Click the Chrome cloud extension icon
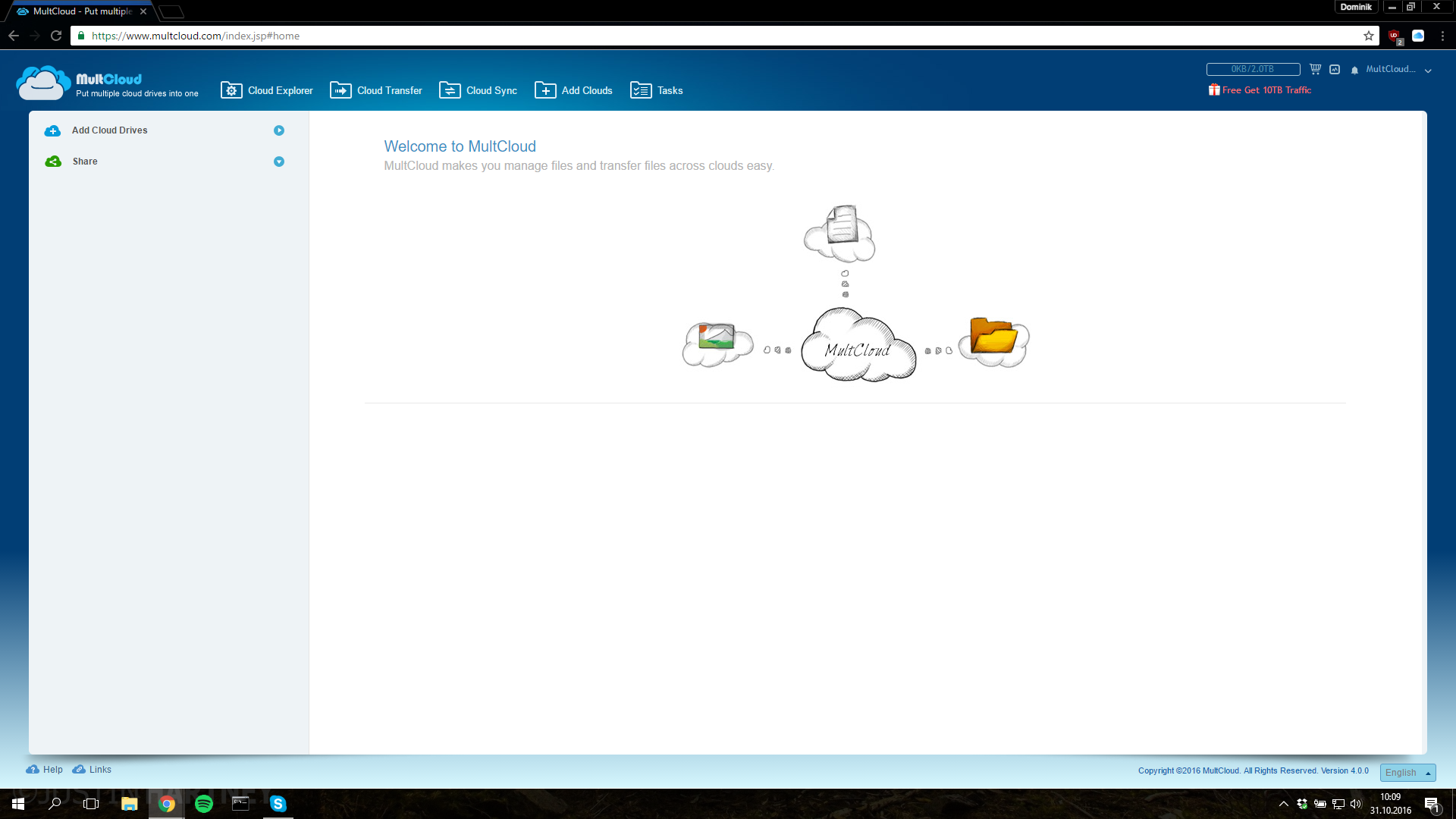Image resolution: width=1456 pixels, height=819 pixels. (1417, 36)
